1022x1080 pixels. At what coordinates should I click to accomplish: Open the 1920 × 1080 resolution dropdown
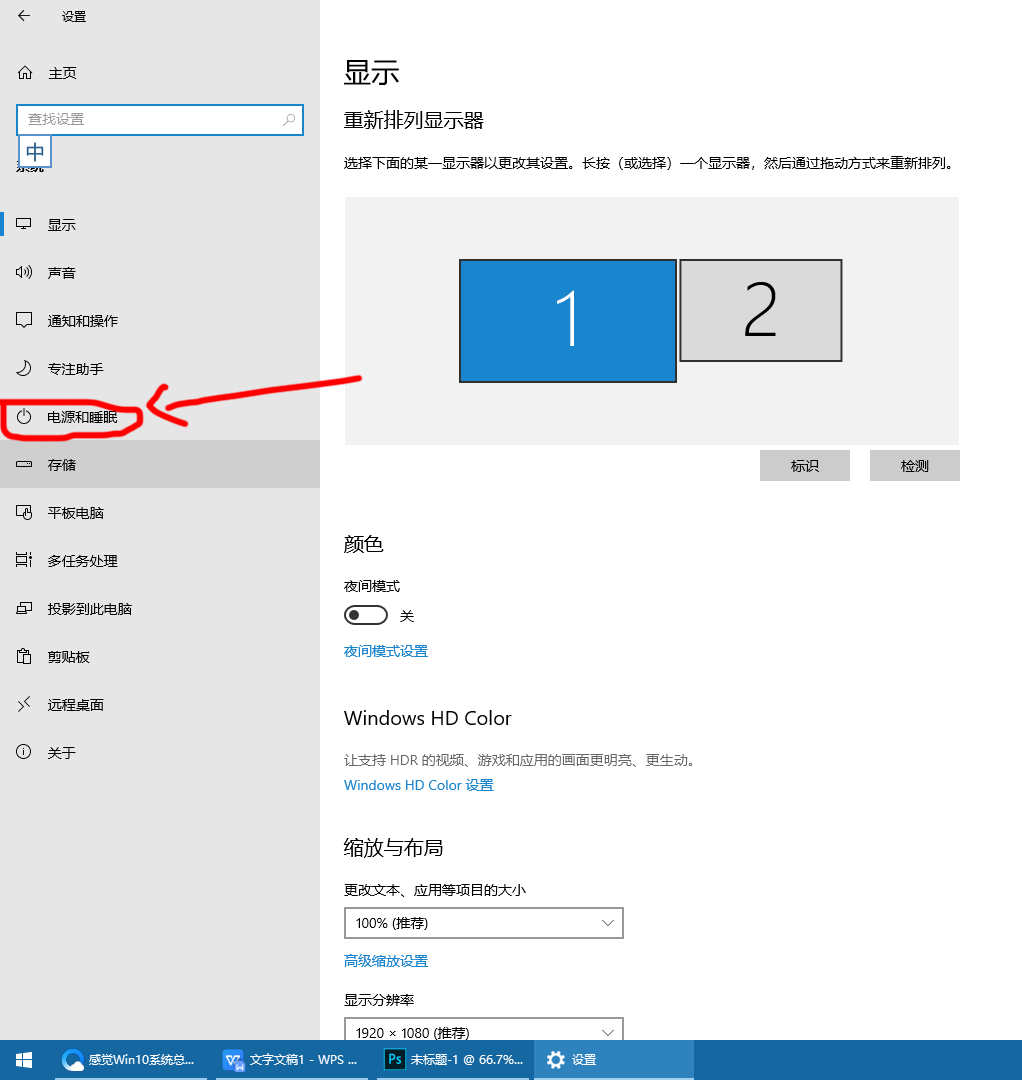(483, 1031)
